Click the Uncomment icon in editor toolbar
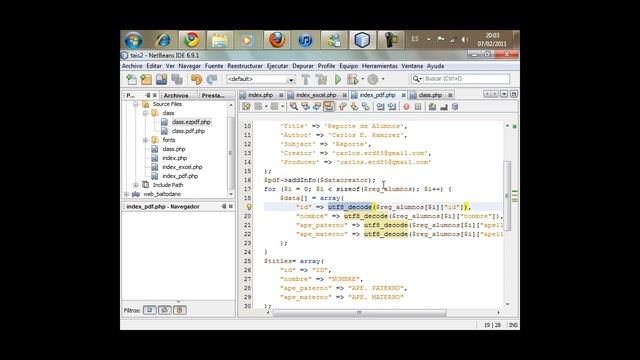The width and height of the screenshot is (640, 360). [x=444, y=107]
